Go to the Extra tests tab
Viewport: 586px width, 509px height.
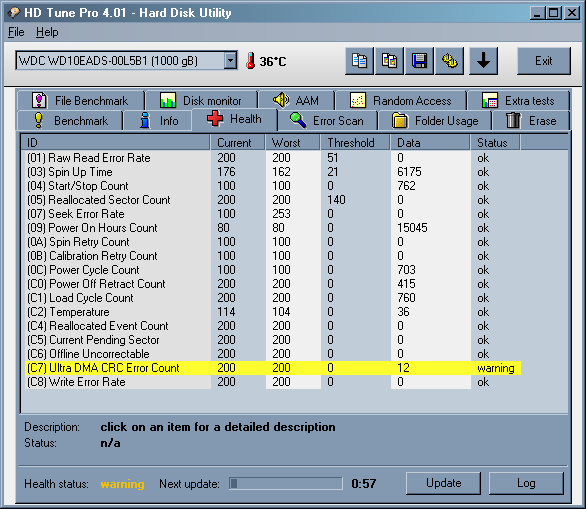[519, 101]
